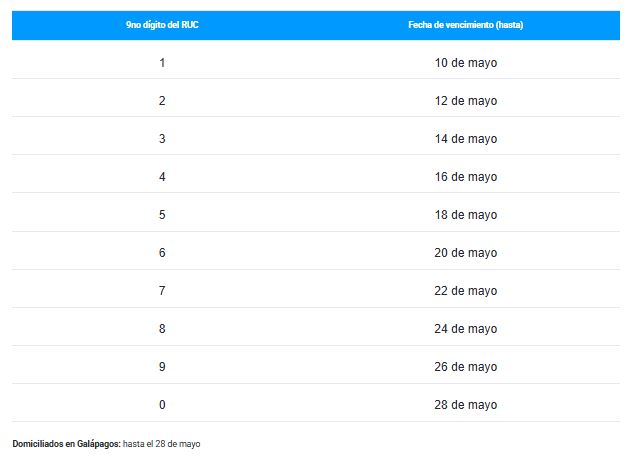The height and width of the screenshot is (459, 628).
Task: Select the "22 de mayo" date cell
Action: point(465,291)
